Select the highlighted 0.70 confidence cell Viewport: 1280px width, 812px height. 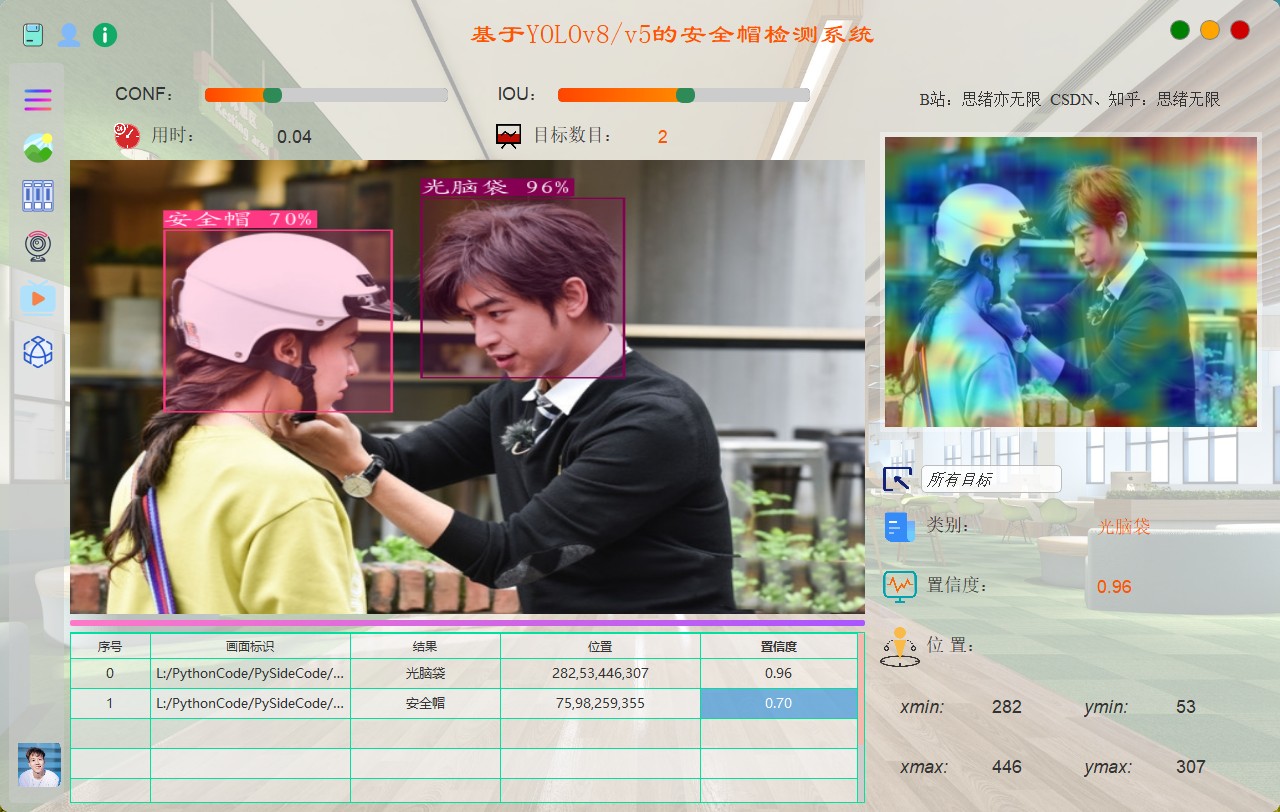coord(779,704)
